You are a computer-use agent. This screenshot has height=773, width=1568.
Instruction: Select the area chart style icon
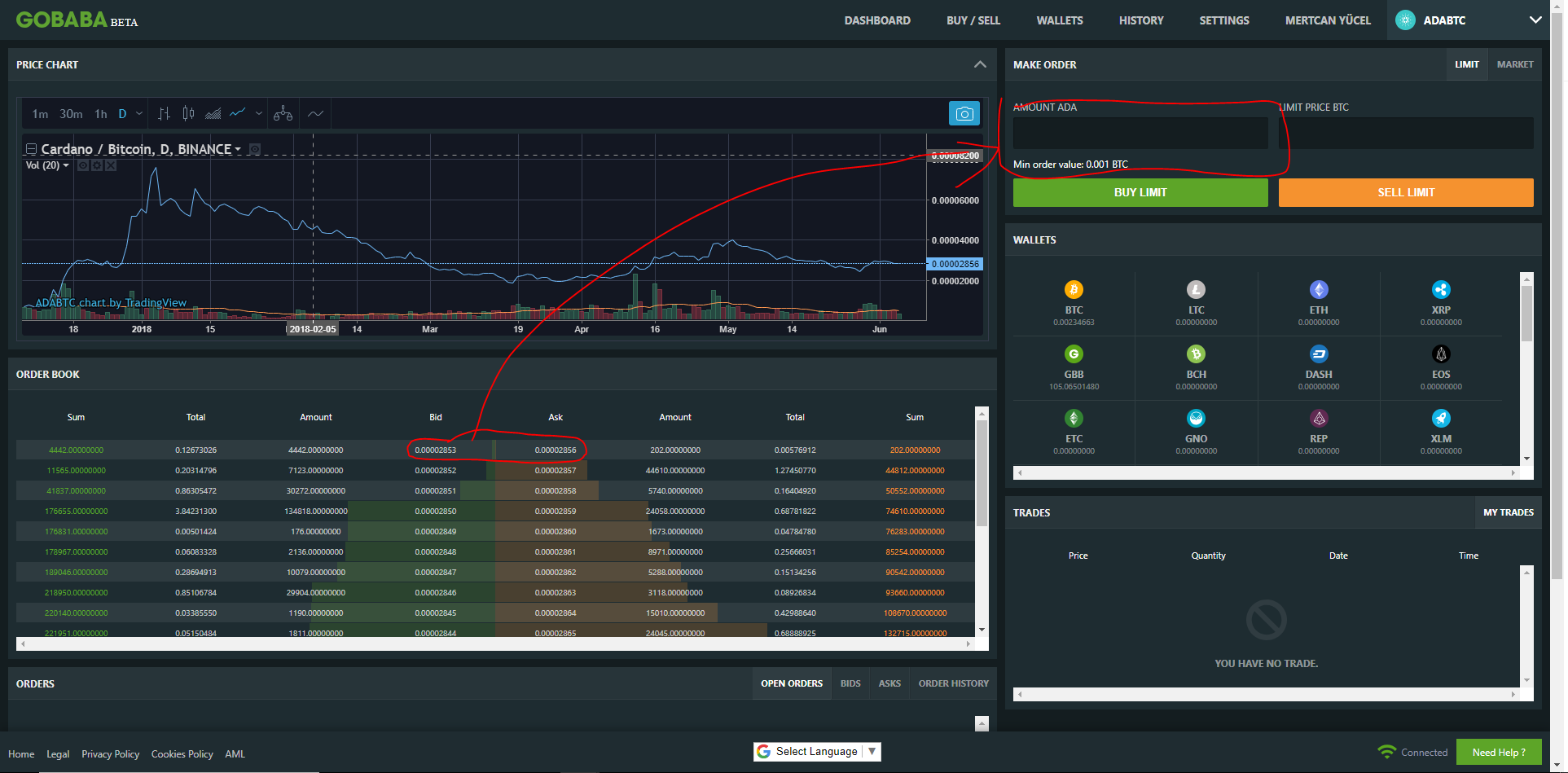tap(213, 114)
